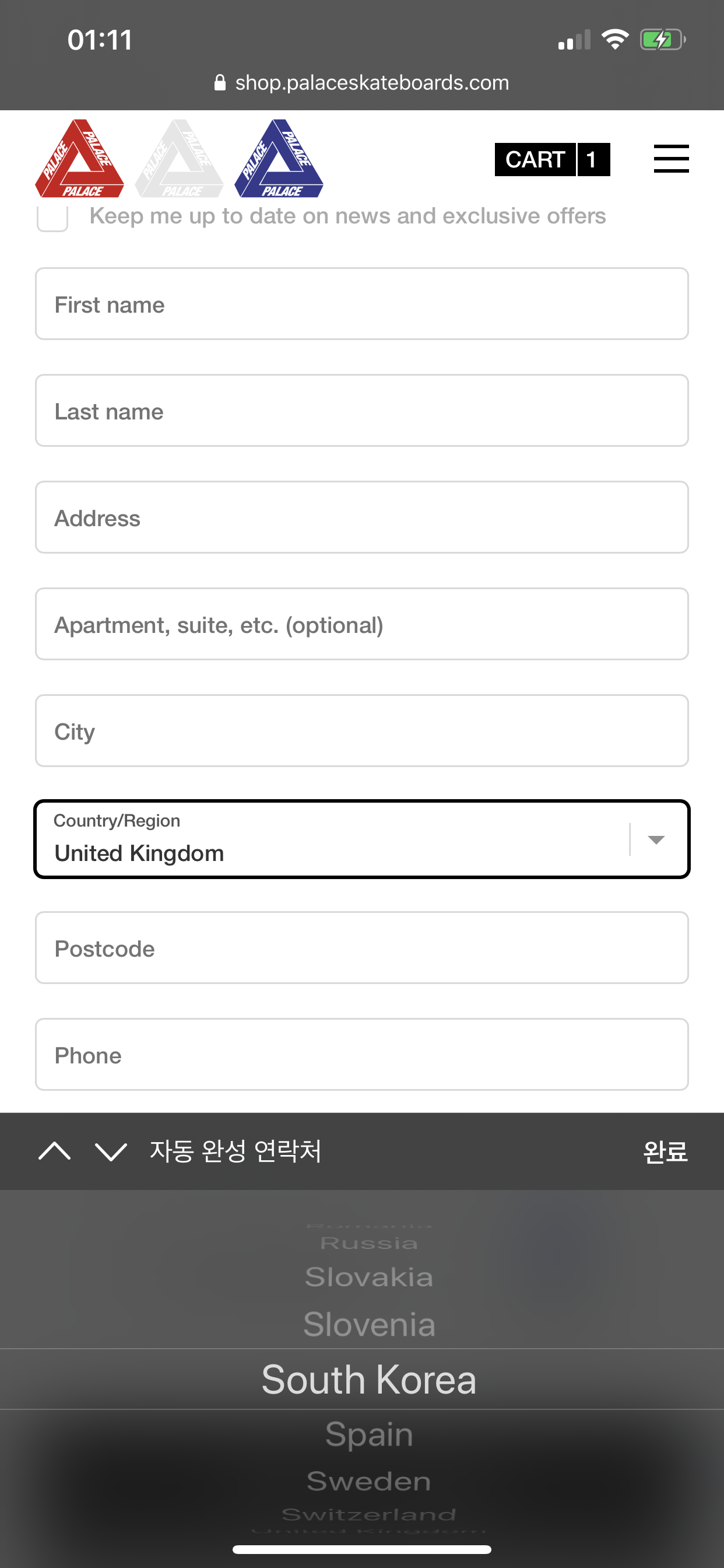Viewport: 724px width, 1568px height.
Task: Tap the red Palace triangle logo
Action: pos(80,159)
